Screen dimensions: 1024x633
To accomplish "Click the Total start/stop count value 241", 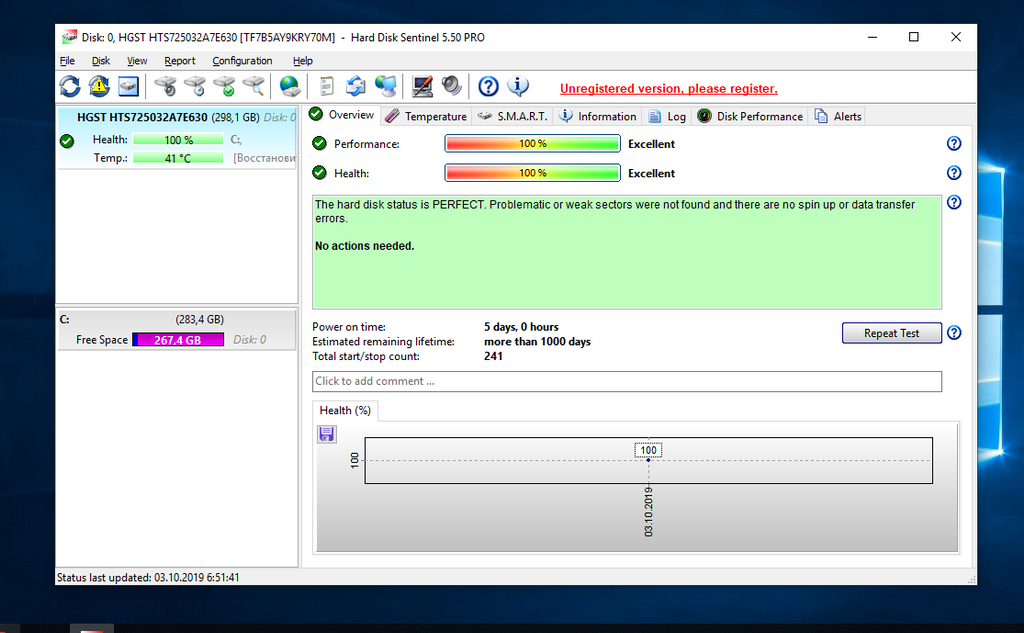I will point(493,357).
